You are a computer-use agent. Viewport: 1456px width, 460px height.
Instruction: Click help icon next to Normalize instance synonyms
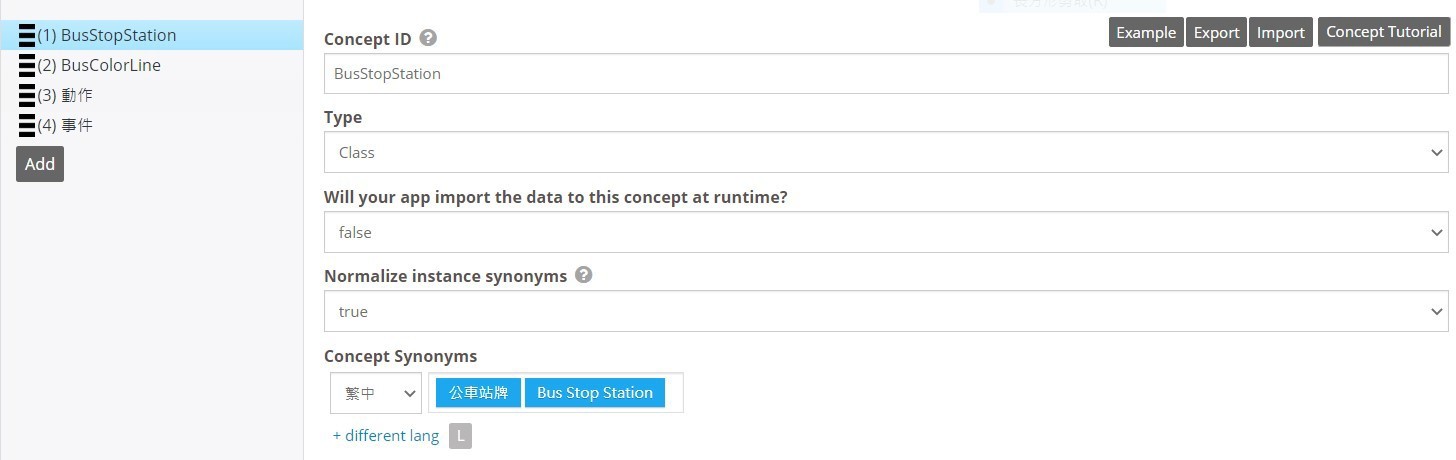tap(584, 274)
